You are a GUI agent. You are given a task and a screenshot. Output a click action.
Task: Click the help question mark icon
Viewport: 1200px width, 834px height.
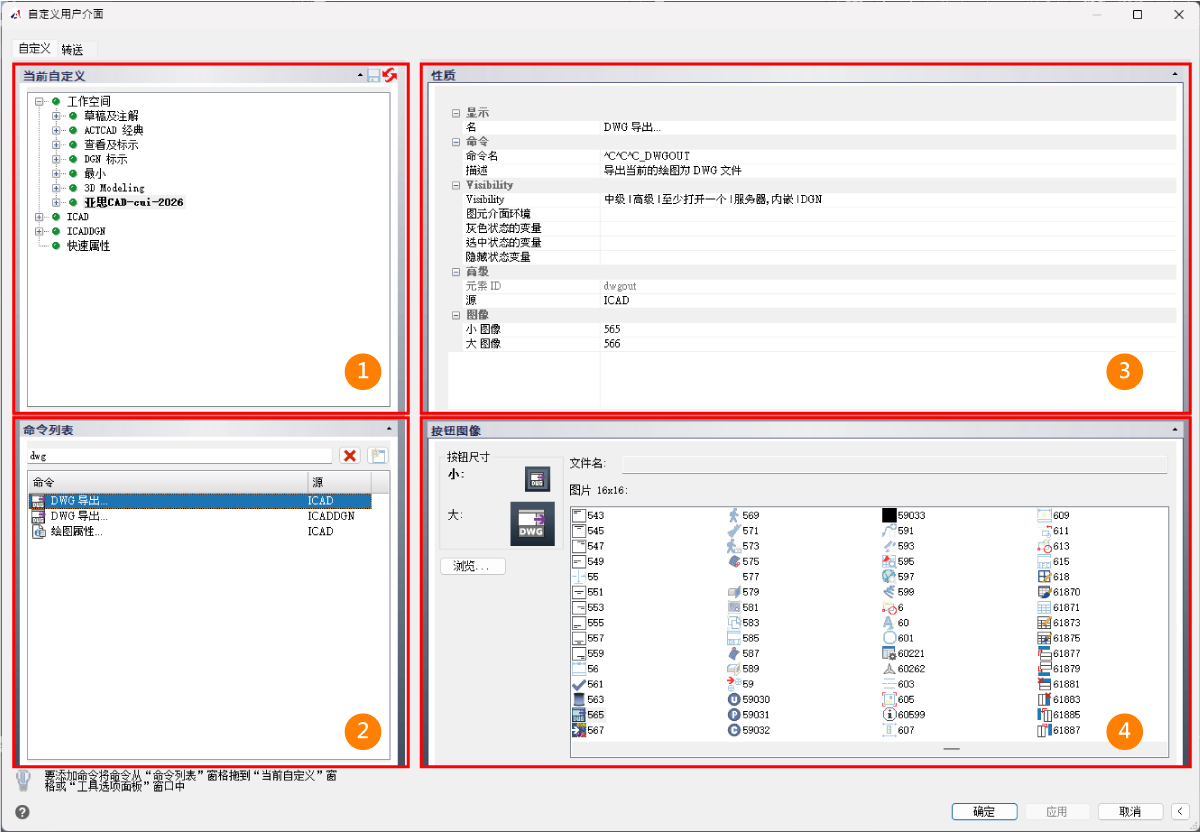click(x=22, y=811)
